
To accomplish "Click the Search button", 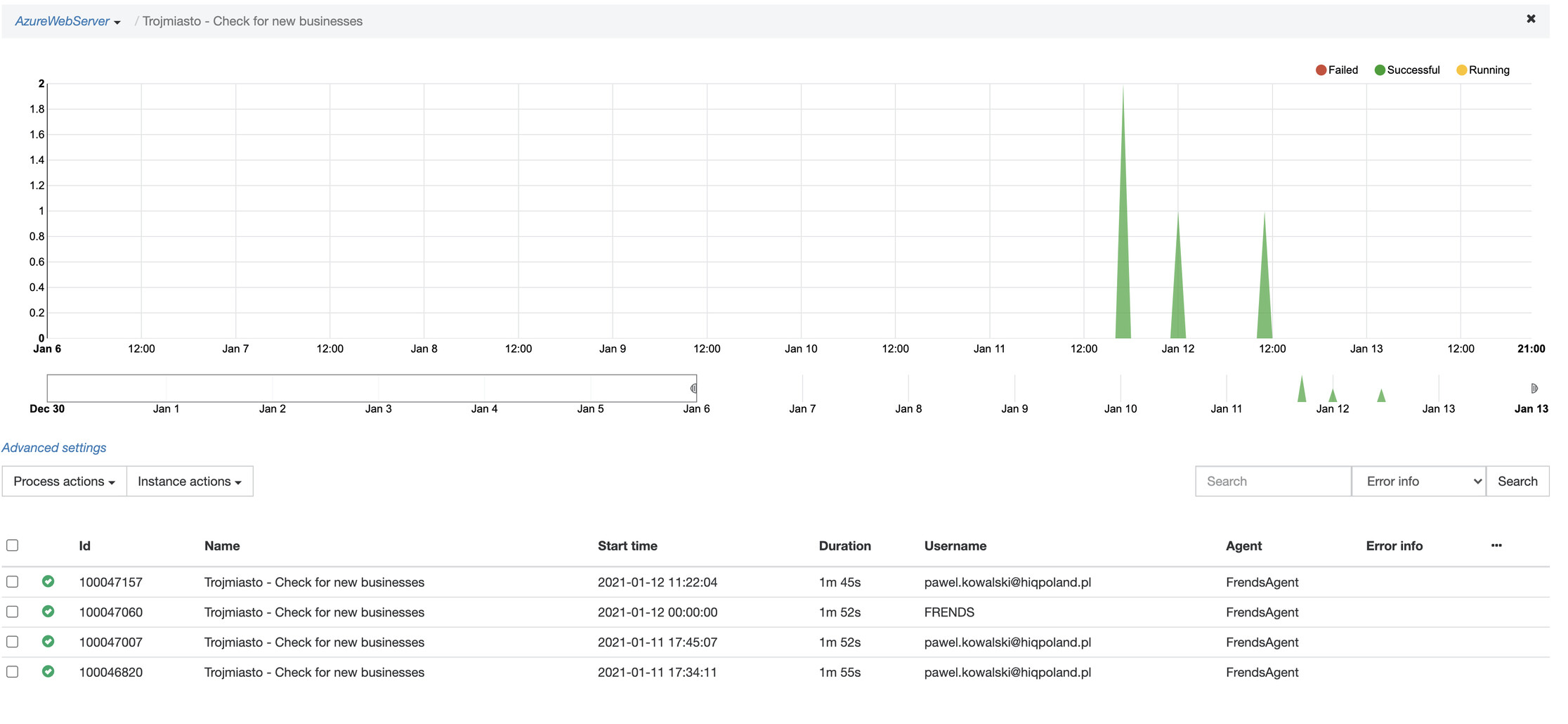I will click(x=1517, y=481).
